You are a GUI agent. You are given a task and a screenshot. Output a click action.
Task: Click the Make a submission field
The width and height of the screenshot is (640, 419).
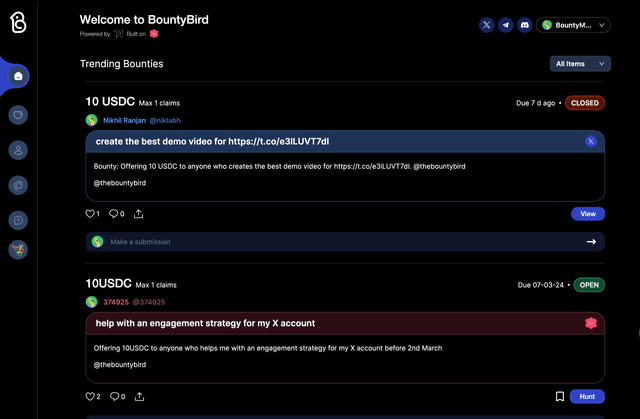click(345, 242)
